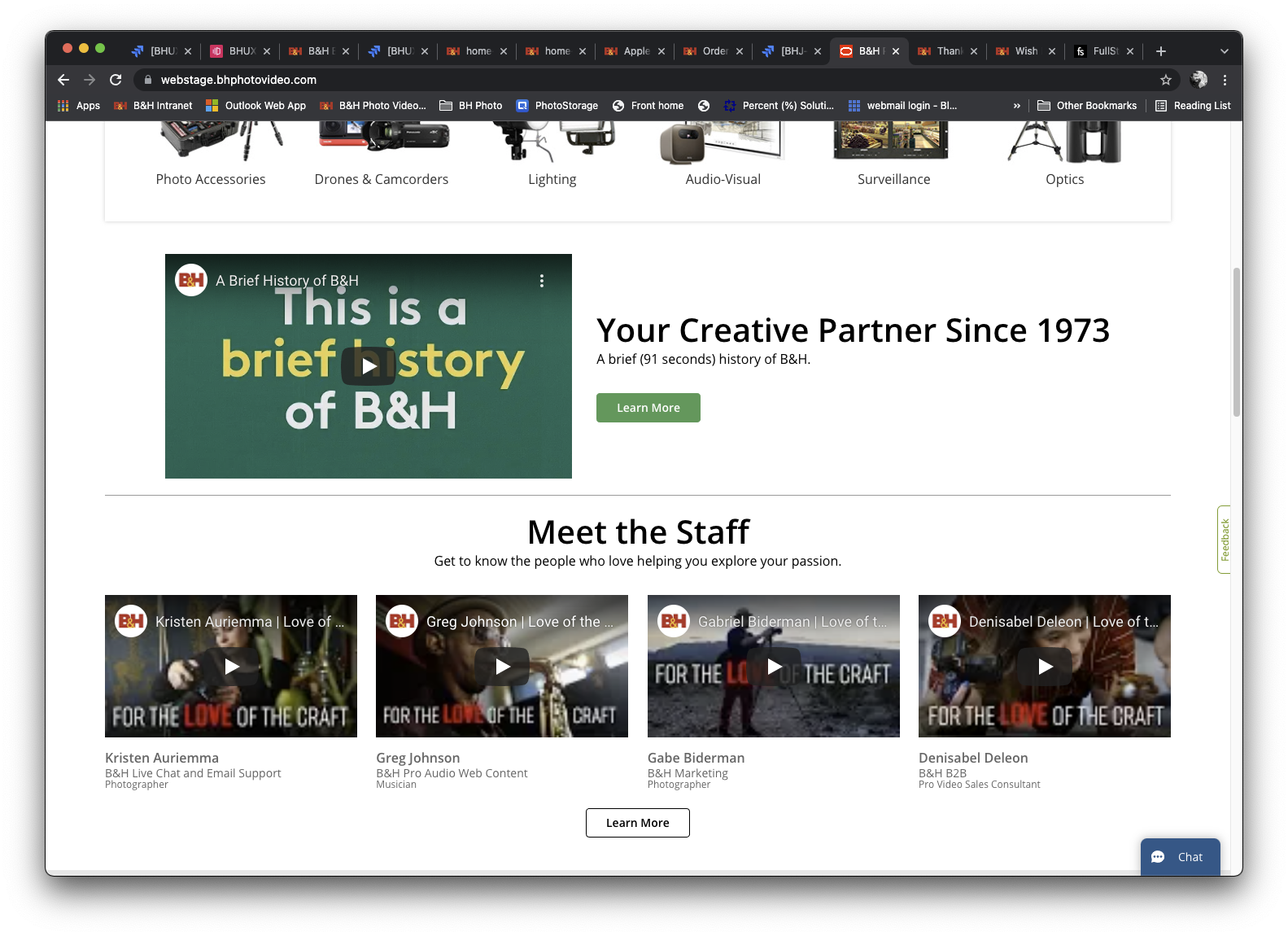Play the Gabriel Biderman video
This screenshot has width=1288, height=936.
point(775,667)
